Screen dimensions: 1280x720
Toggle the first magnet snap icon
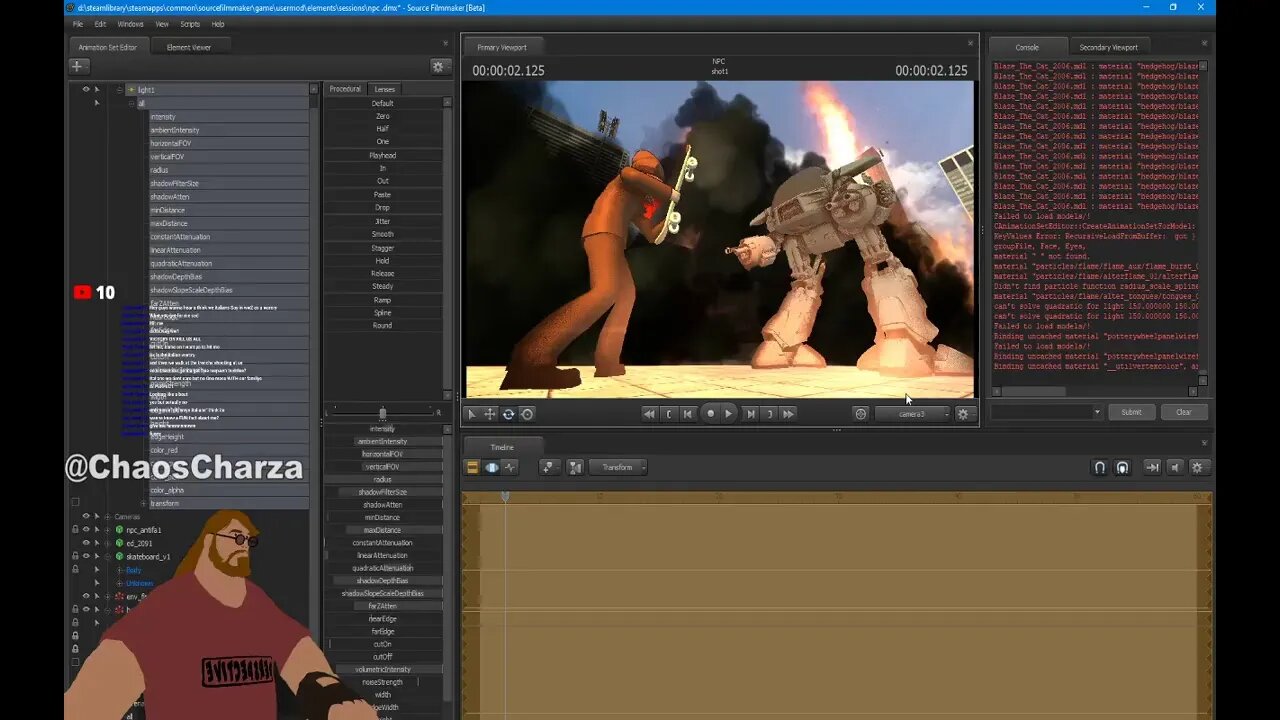coord(1100,467)
